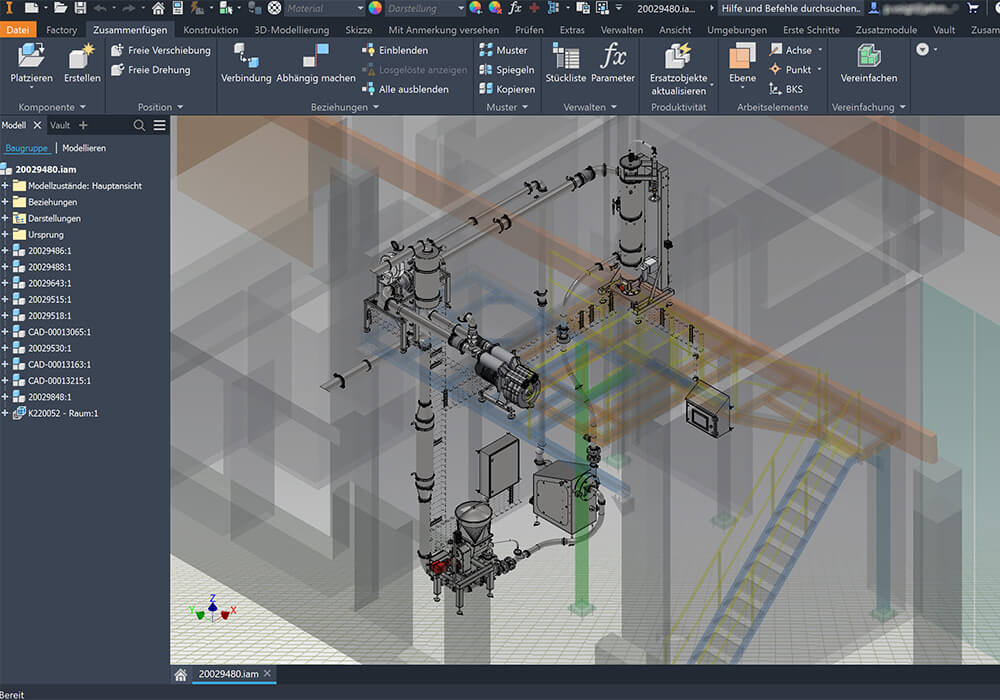Click the Open folder icon in quick access toolbar
This screenshot has width=1000, height=700.
[61, 8]
